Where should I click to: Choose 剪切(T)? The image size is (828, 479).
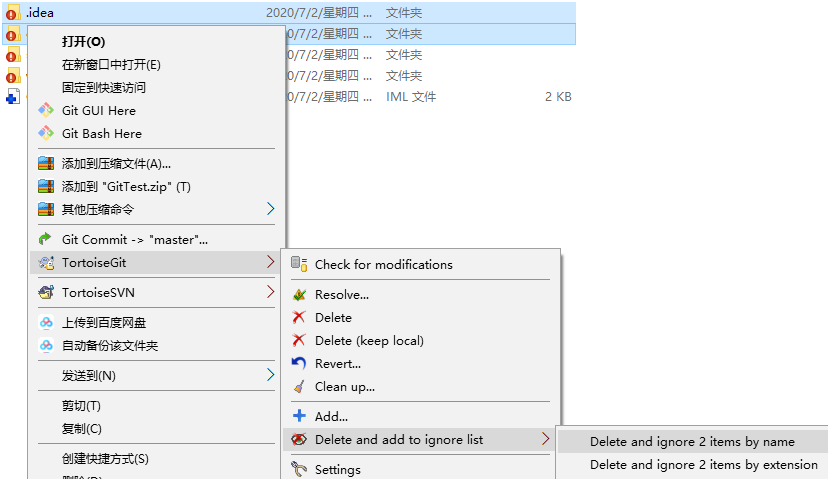81,406
